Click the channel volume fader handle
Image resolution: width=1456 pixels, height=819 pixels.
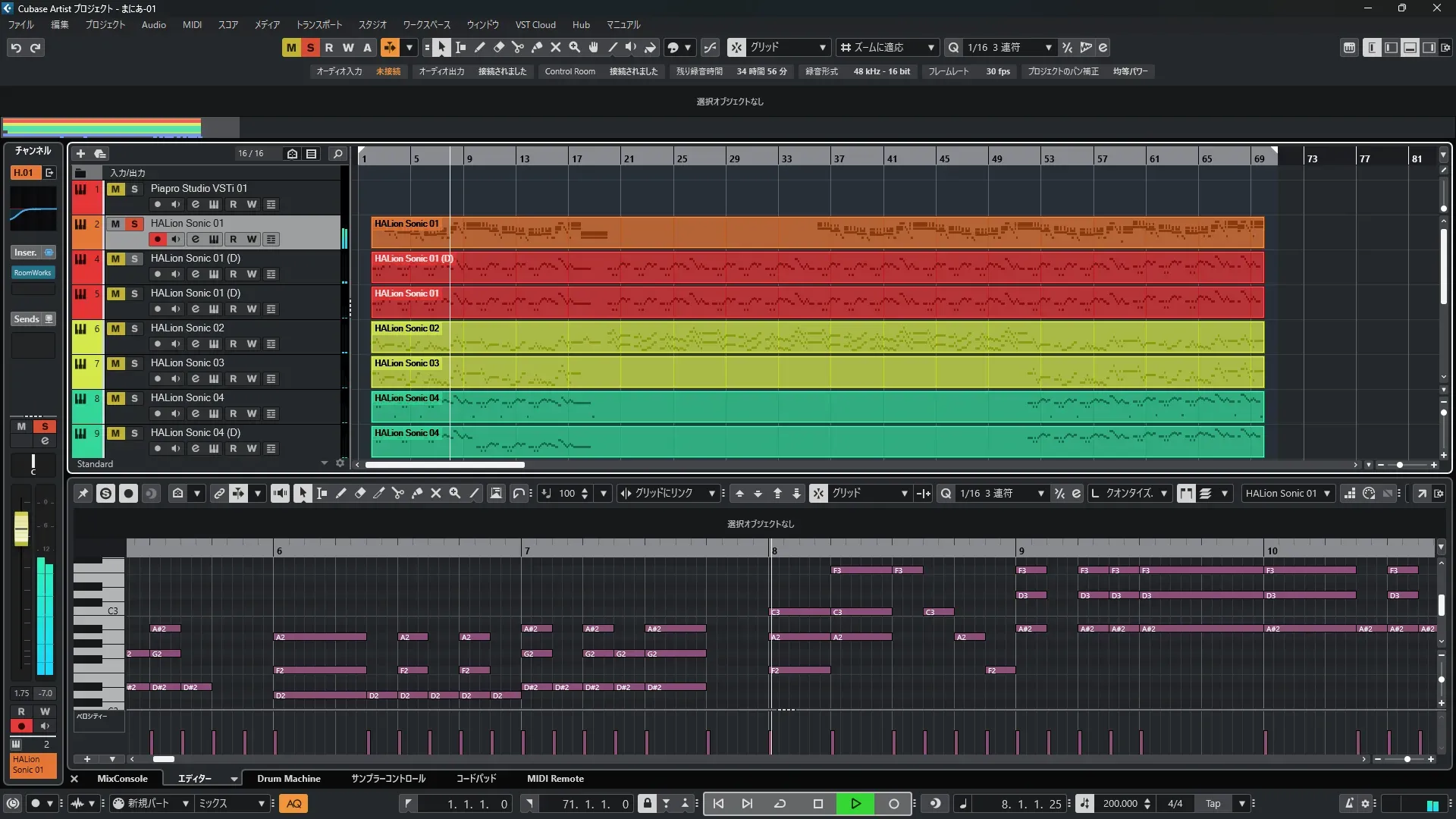click(21, 528)
